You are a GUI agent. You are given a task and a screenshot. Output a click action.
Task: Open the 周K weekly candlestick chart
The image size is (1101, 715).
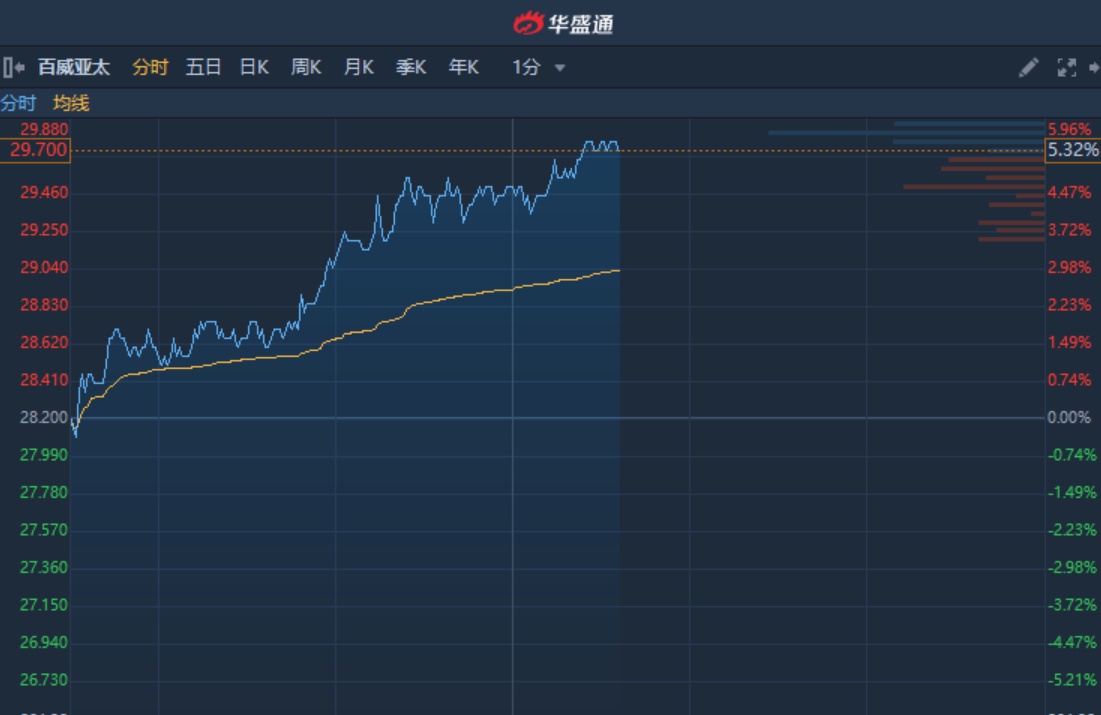[x=306, y=68]
